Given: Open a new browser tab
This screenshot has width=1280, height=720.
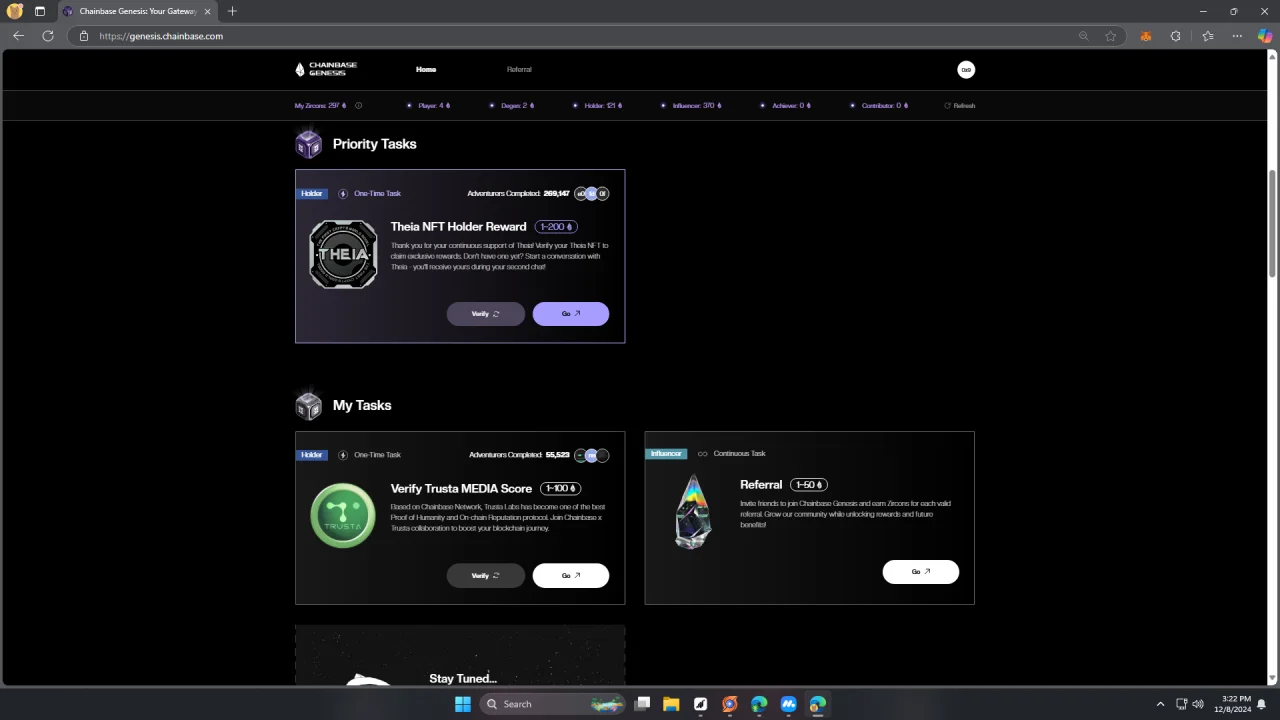Looking at the screenshot, I should tap(232, 11).
